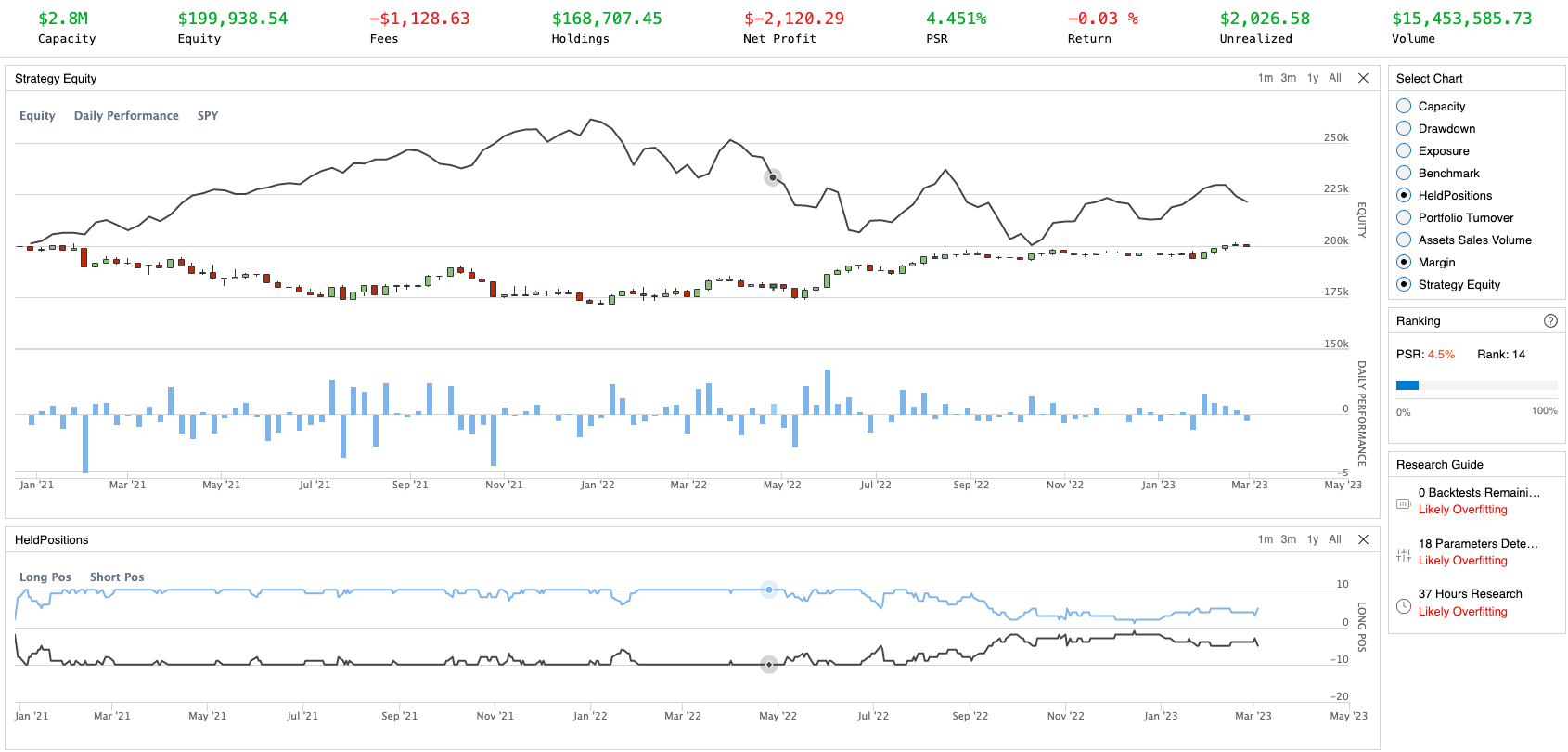Toggle the Daily Performance series legend
This screenshot has width=1568, height=752.
126,116
